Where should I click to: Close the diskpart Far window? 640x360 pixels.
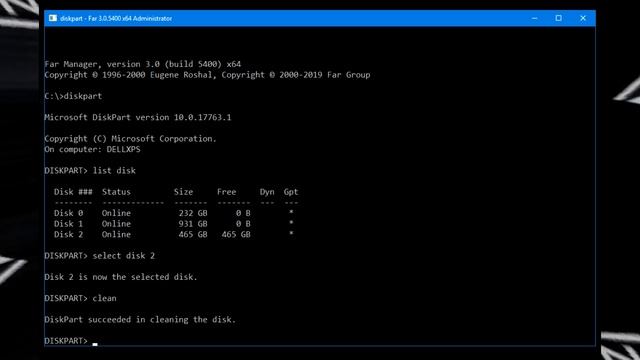pos(583,18)
